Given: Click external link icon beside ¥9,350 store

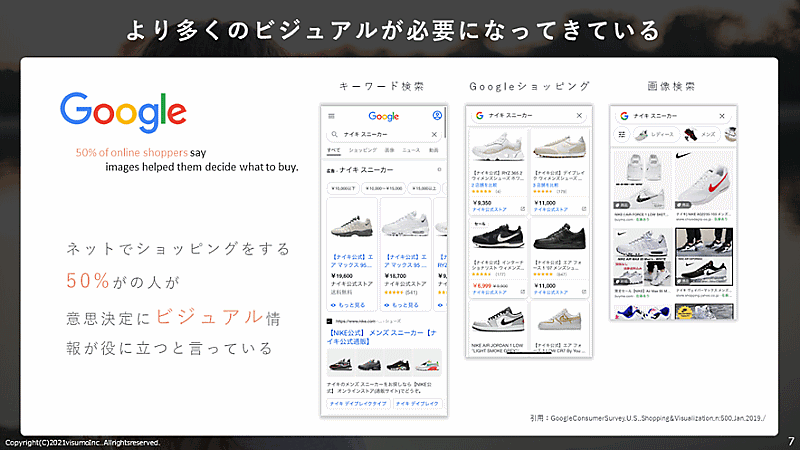Looking at the screenshot, I should click(x=523, y=209).
